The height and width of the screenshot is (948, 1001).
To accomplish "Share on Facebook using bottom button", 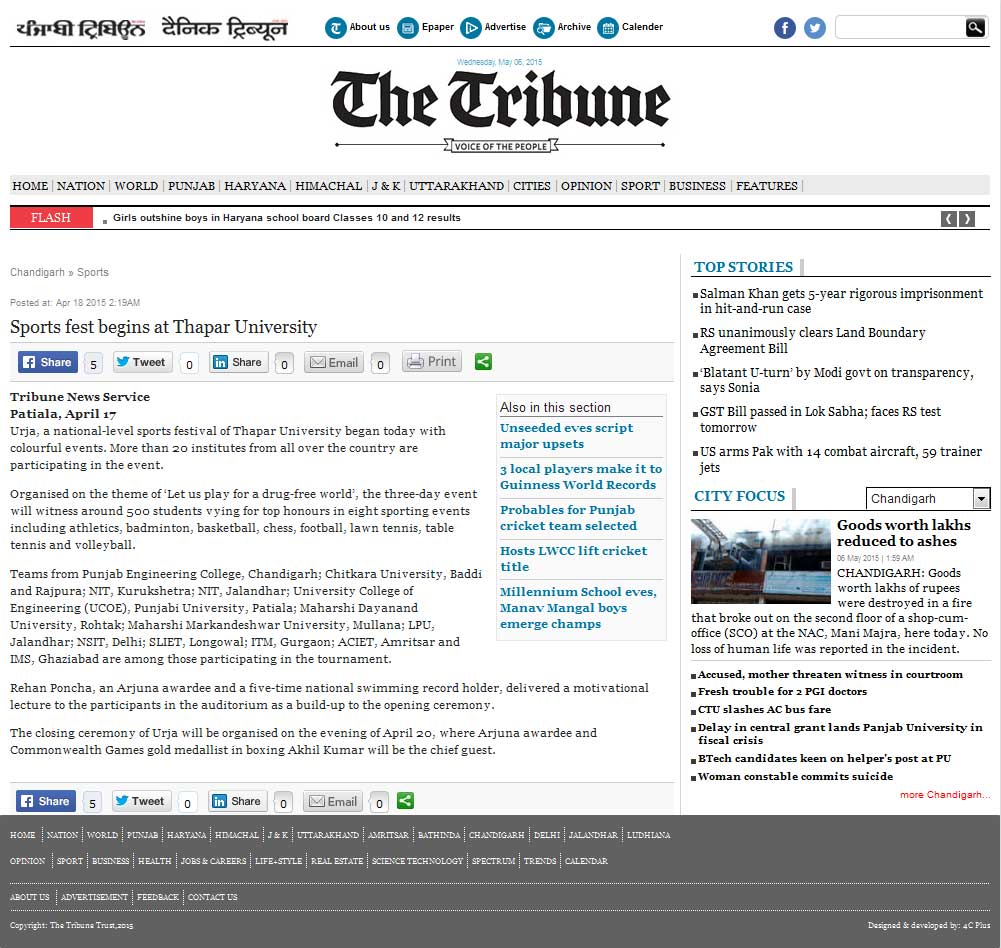I will tap(46, 801).
